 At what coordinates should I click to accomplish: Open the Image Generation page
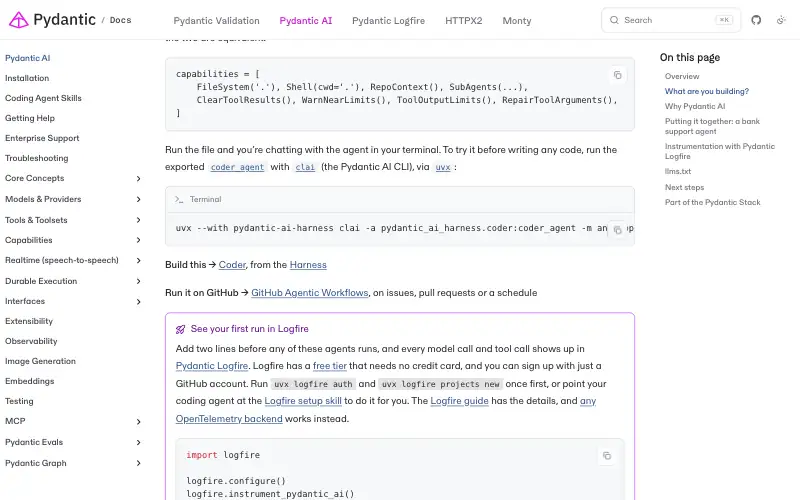click(x=40, y=361)
